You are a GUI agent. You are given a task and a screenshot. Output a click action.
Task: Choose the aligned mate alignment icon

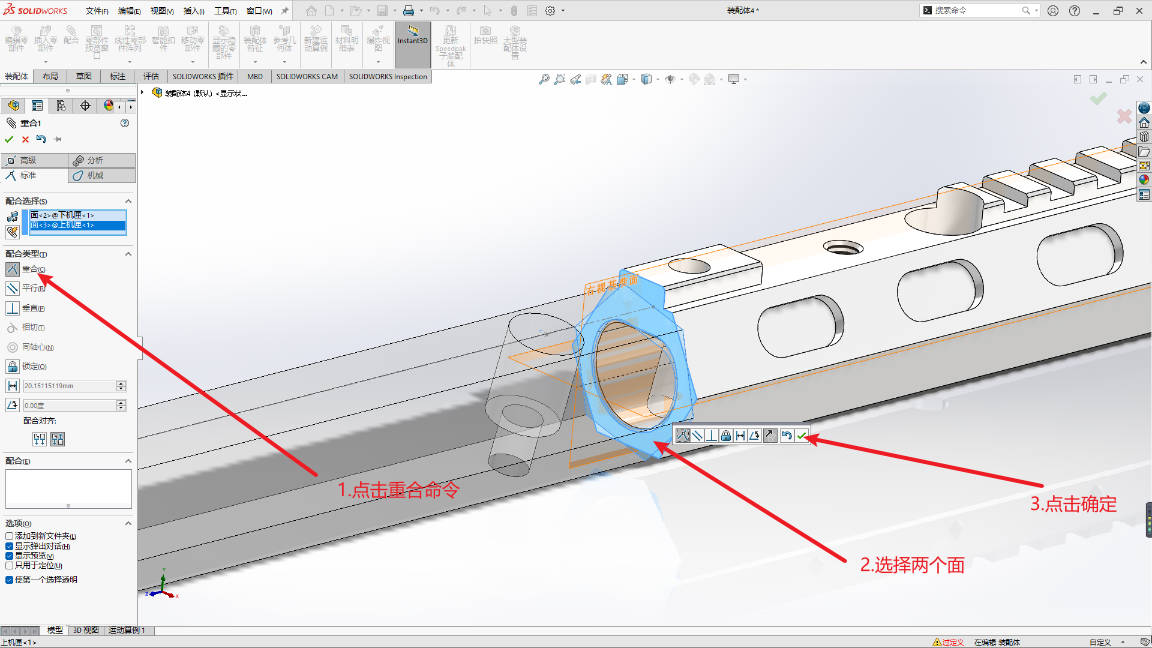coord(40,439)
